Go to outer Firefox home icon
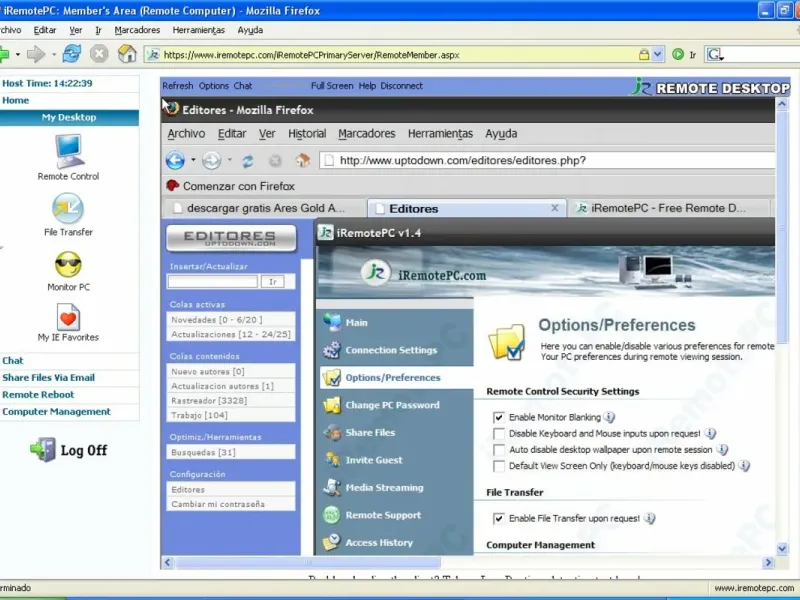Viewport: 800px width, 600px height. pos(127,54)
